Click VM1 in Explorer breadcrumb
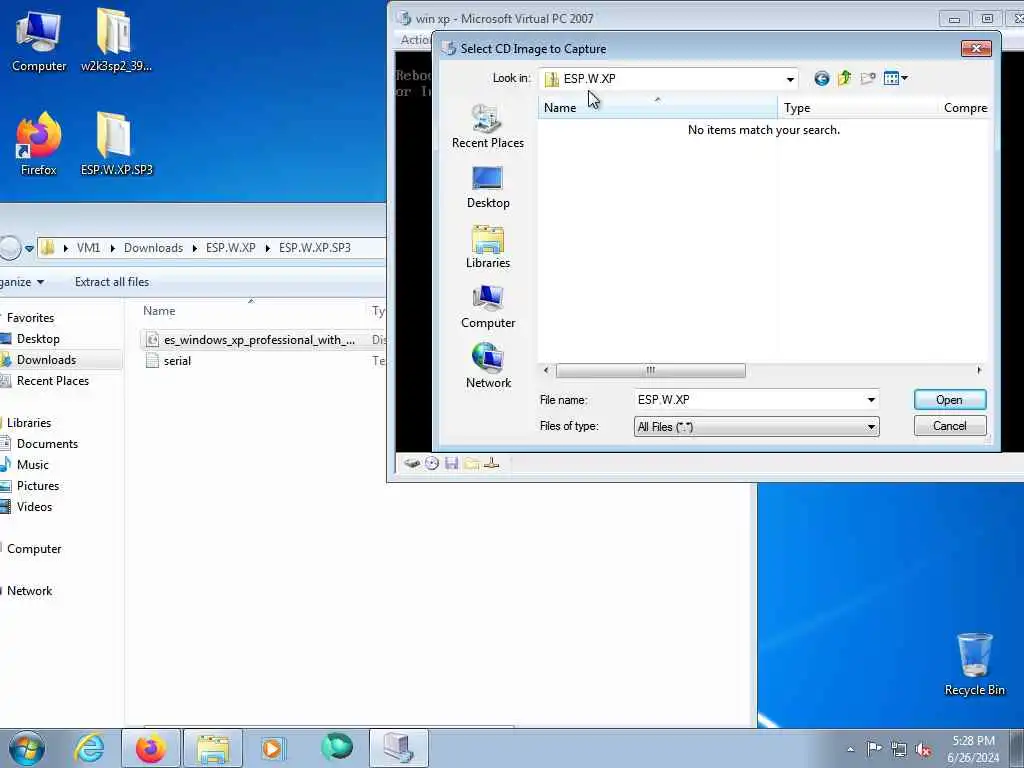Viewport: 1024px width, 768px height. pyautogui.click(x=88, y=248)
